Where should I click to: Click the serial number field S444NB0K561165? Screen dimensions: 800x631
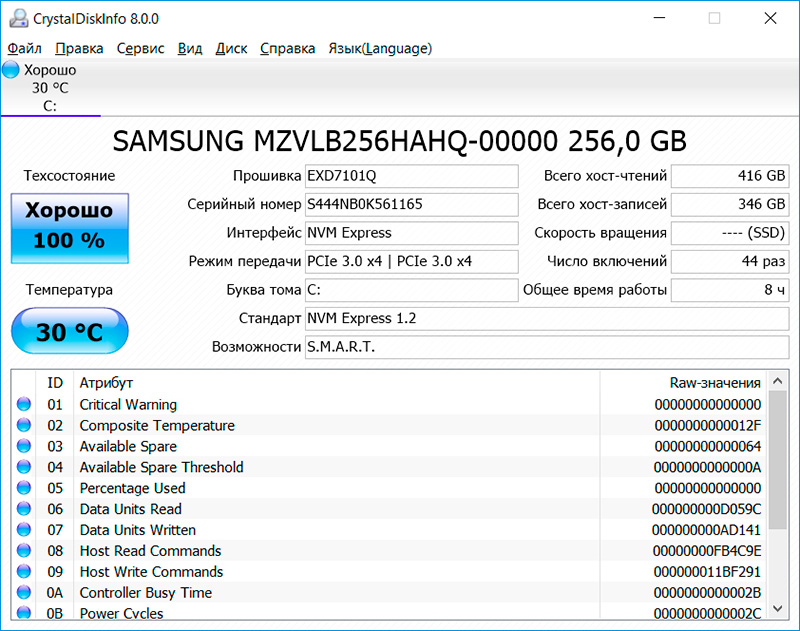click(411, 205)
